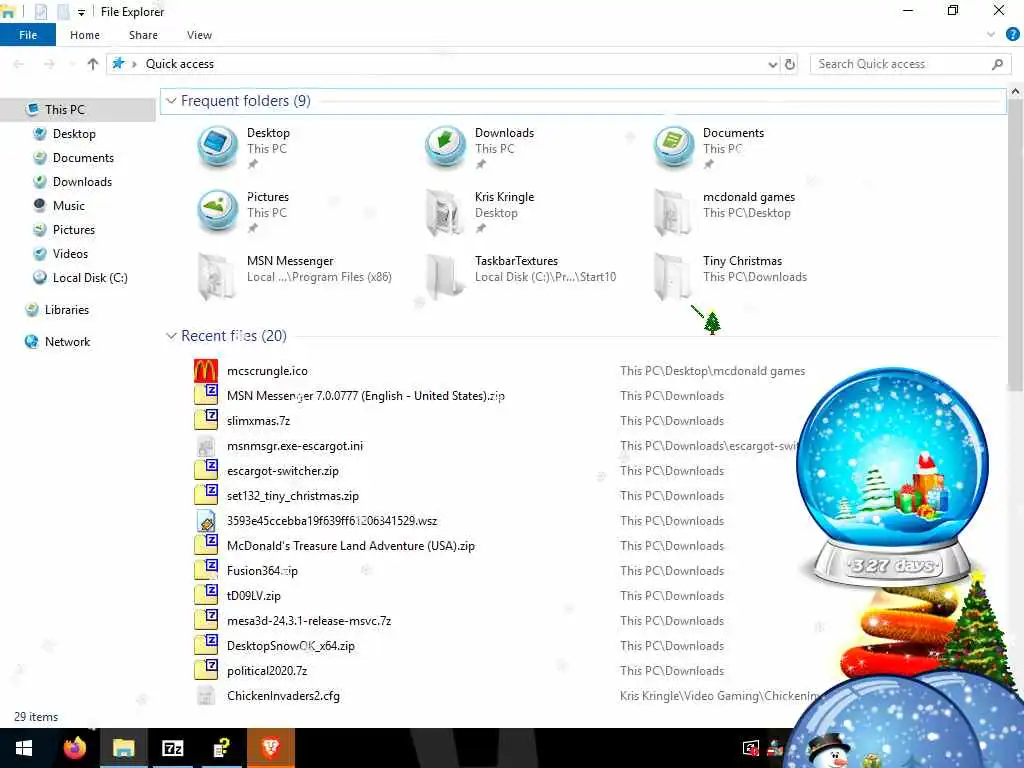The width and height of the screenshot is (1024, 768).
Task: Refresh the Quick access view
Action: click(x=790, y=64)
